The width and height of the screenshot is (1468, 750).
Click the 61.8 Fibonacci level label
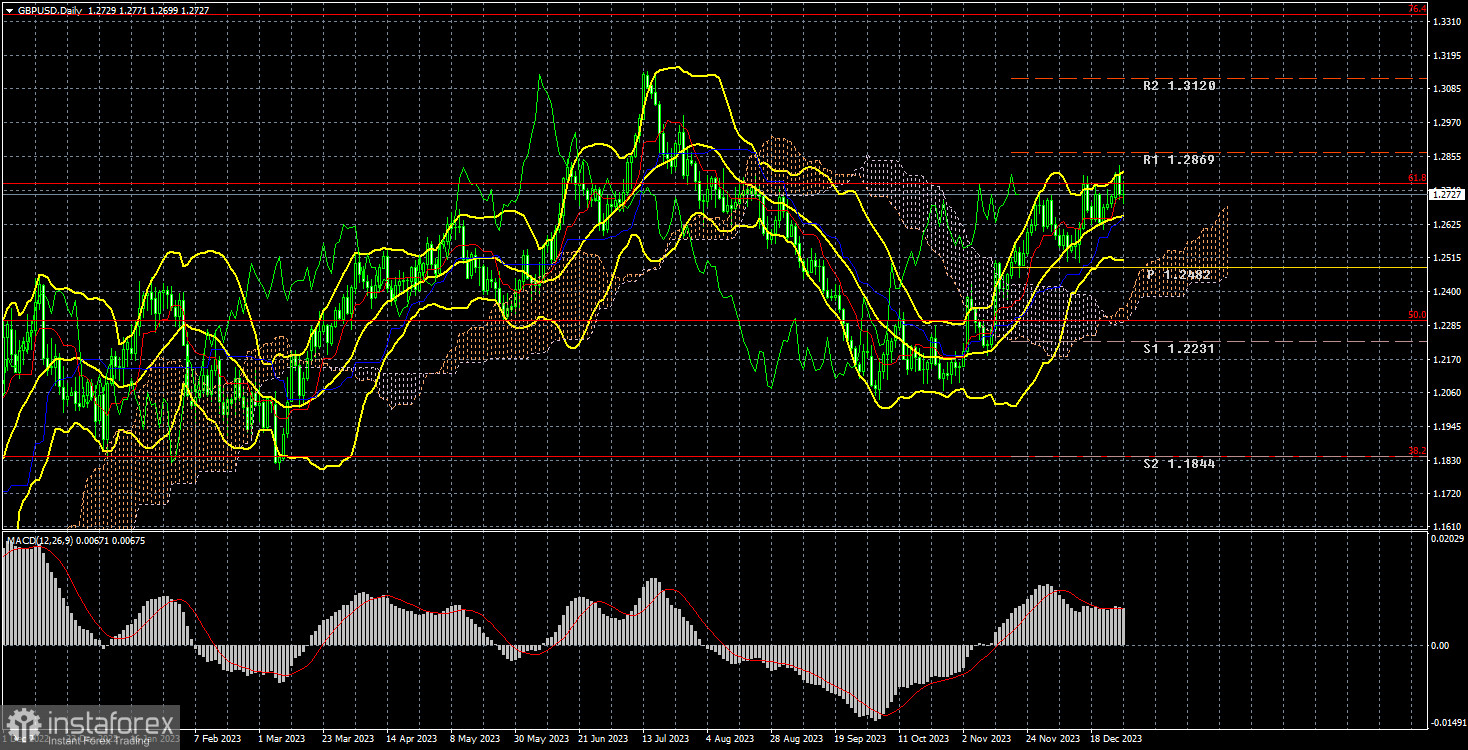1417,178
